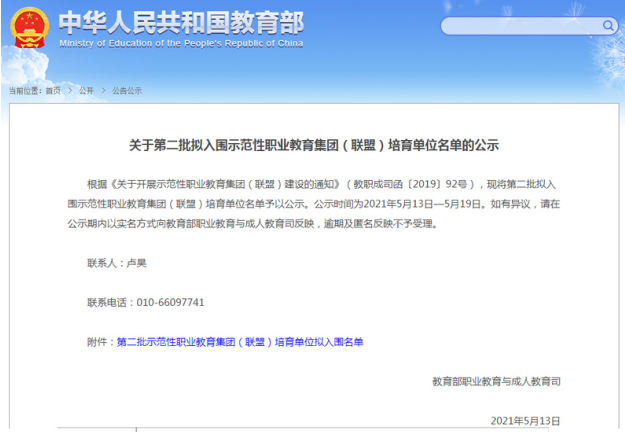
Task: Open the 公开 breadcrumb link
Action: point(86,90)
